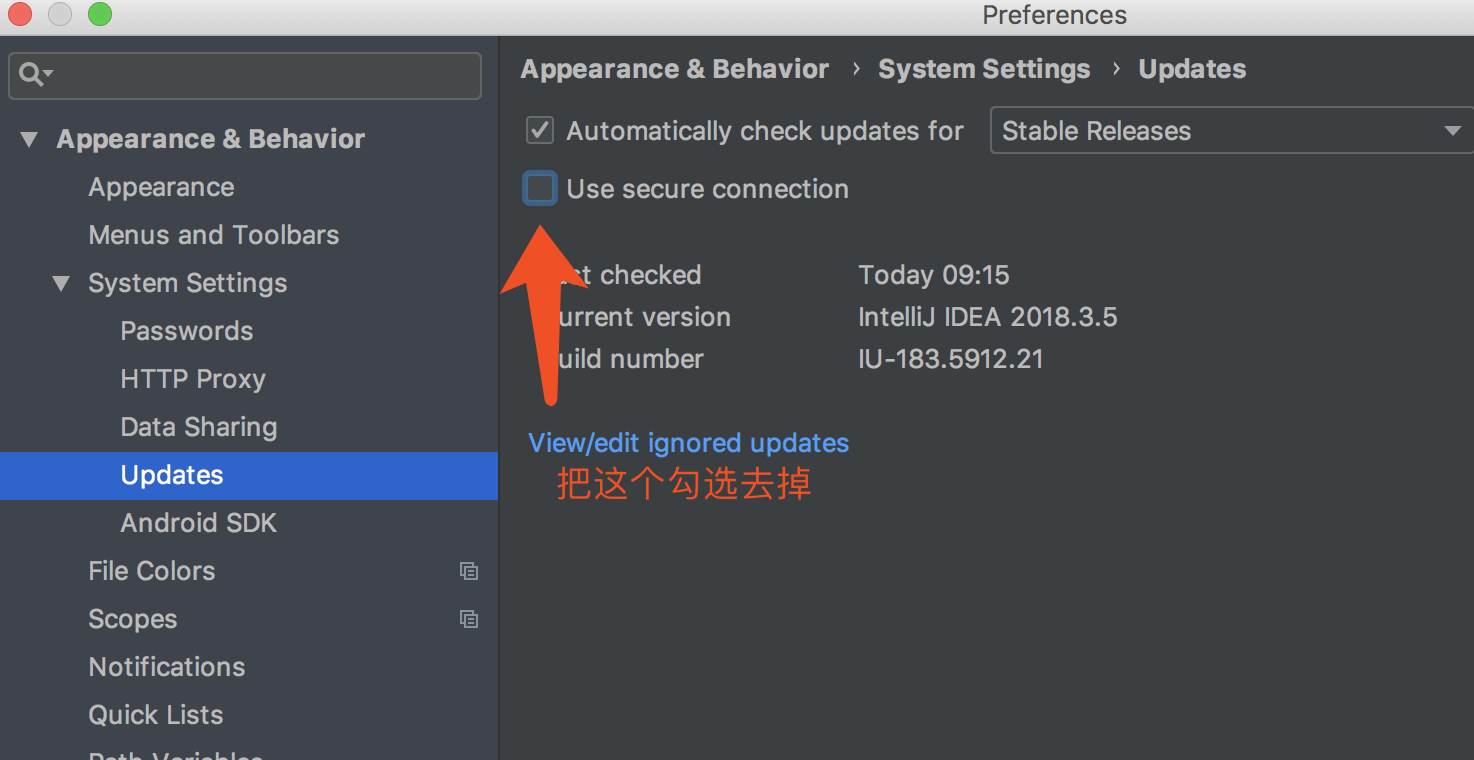
Task: Open the Stable Releases dropdown
Action: point(1231,131)
